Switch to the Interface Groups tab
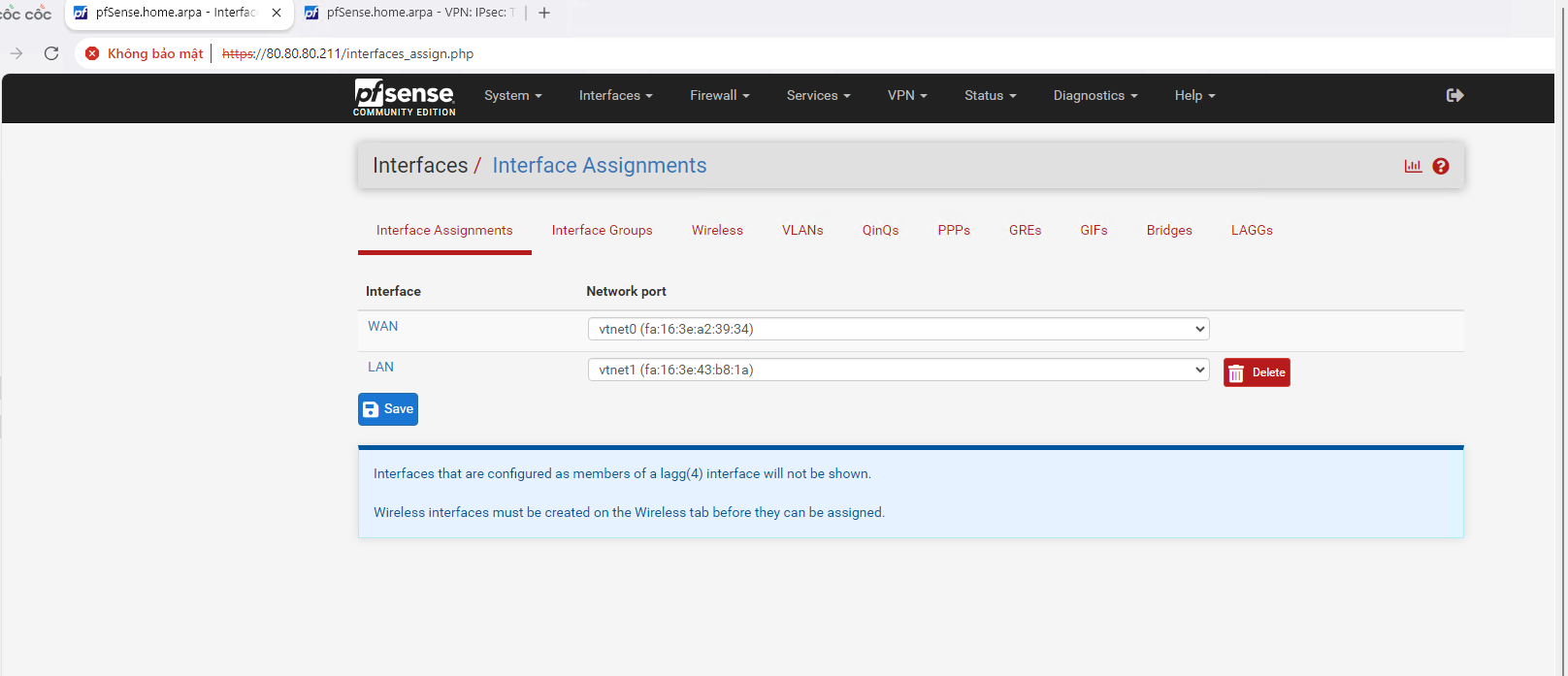This screenshot has height=676, width=1568. tap(603, 230)
